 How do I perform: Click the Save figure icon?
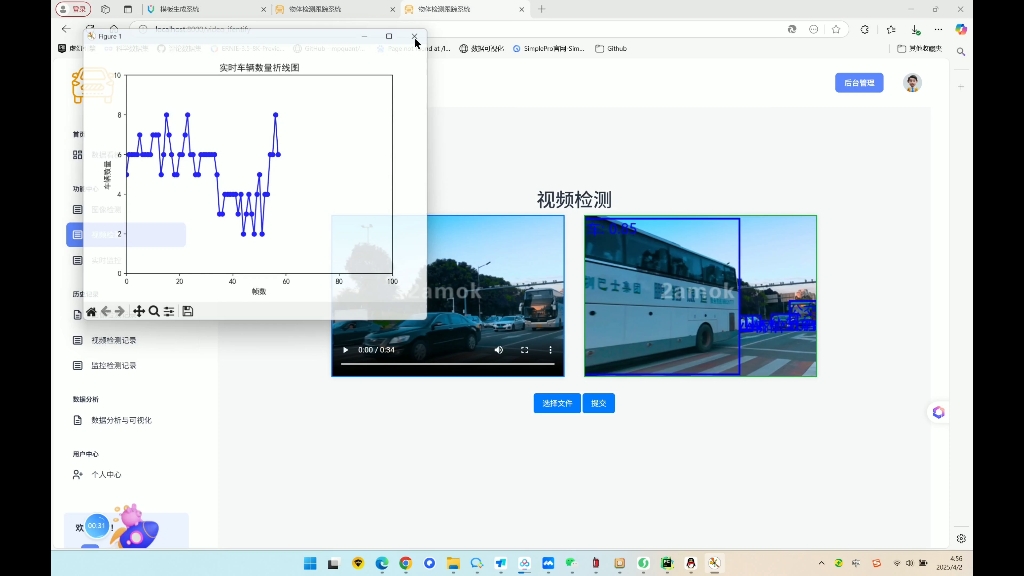[x=187, y=312]
